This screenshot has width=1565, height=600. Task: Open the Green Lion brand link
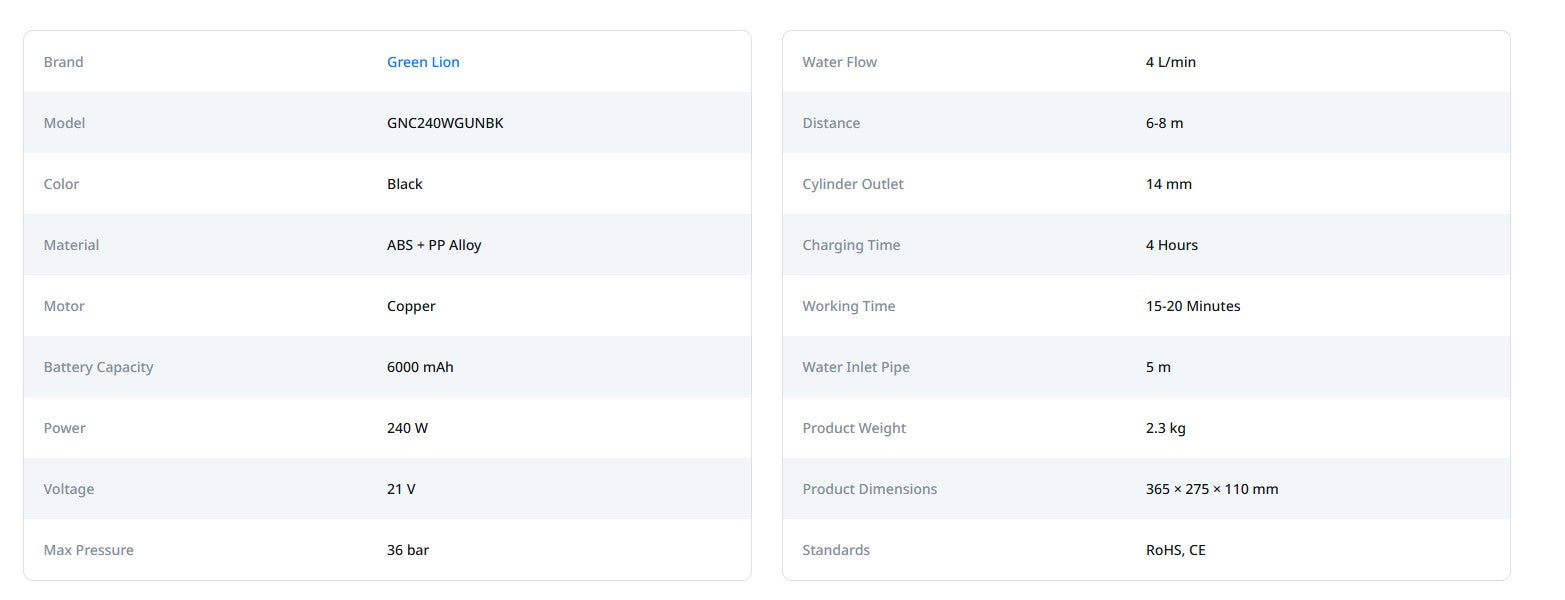click(423, 62)
